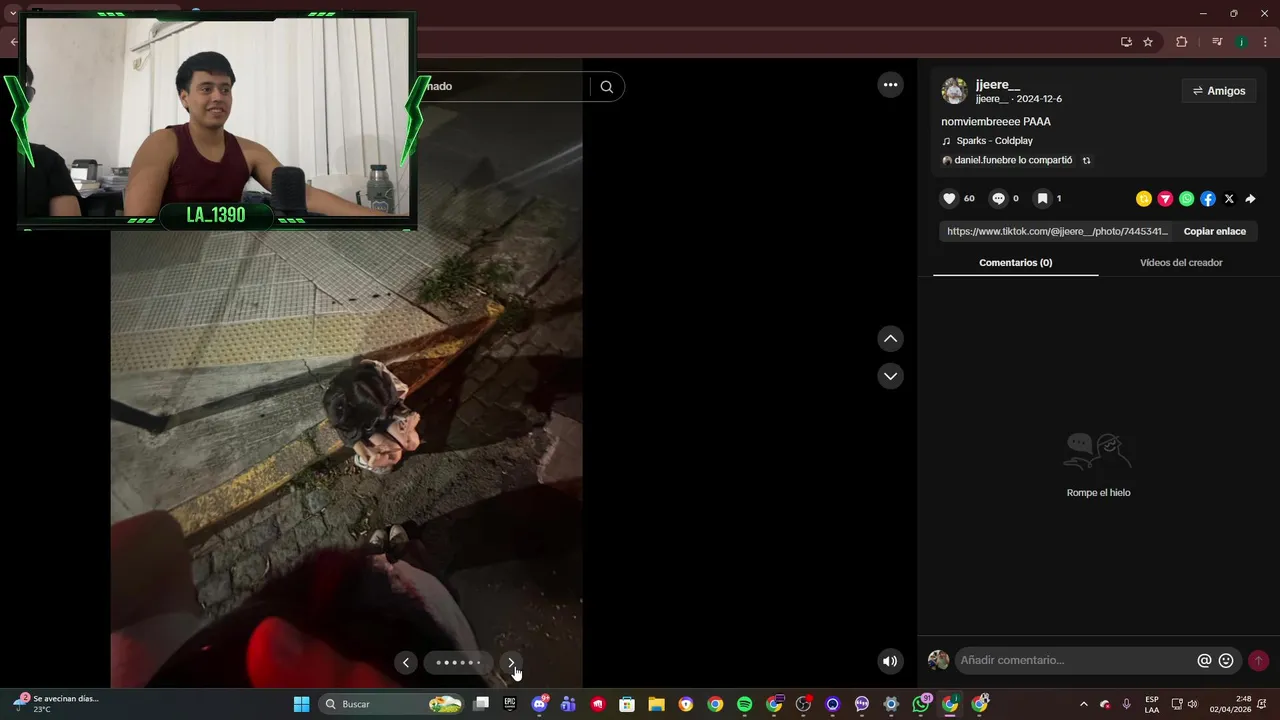
Task: Select the Comentarios (0) tab
Action: coord(1015,263)
